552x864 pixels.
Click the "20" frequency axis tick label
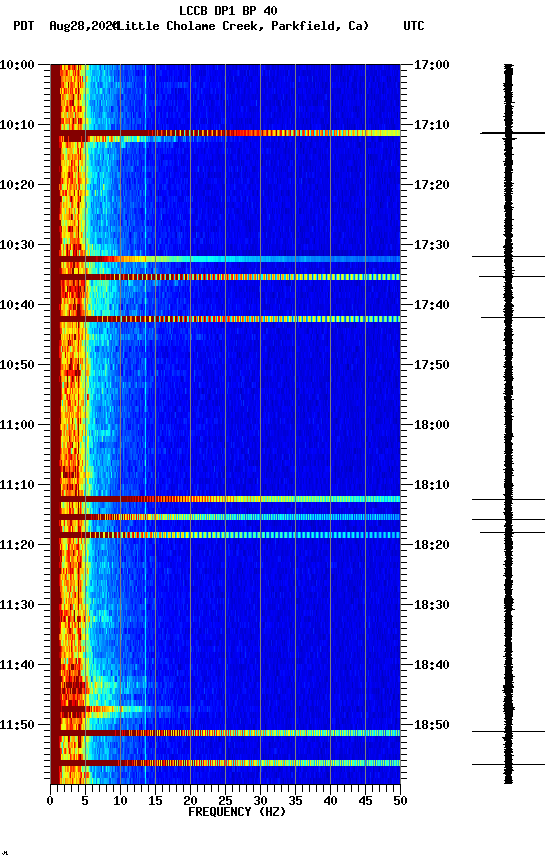pyautogui.click(x=190, y=801)
